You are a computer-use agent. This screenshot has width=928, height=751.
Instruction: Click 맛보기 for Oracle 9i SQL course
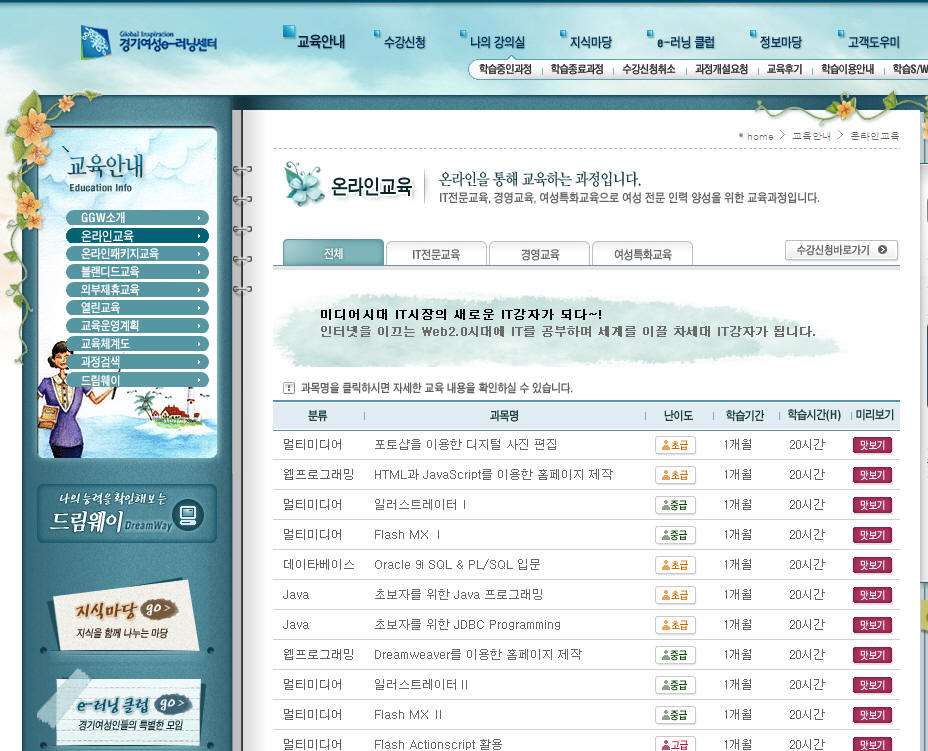point(872,565)
